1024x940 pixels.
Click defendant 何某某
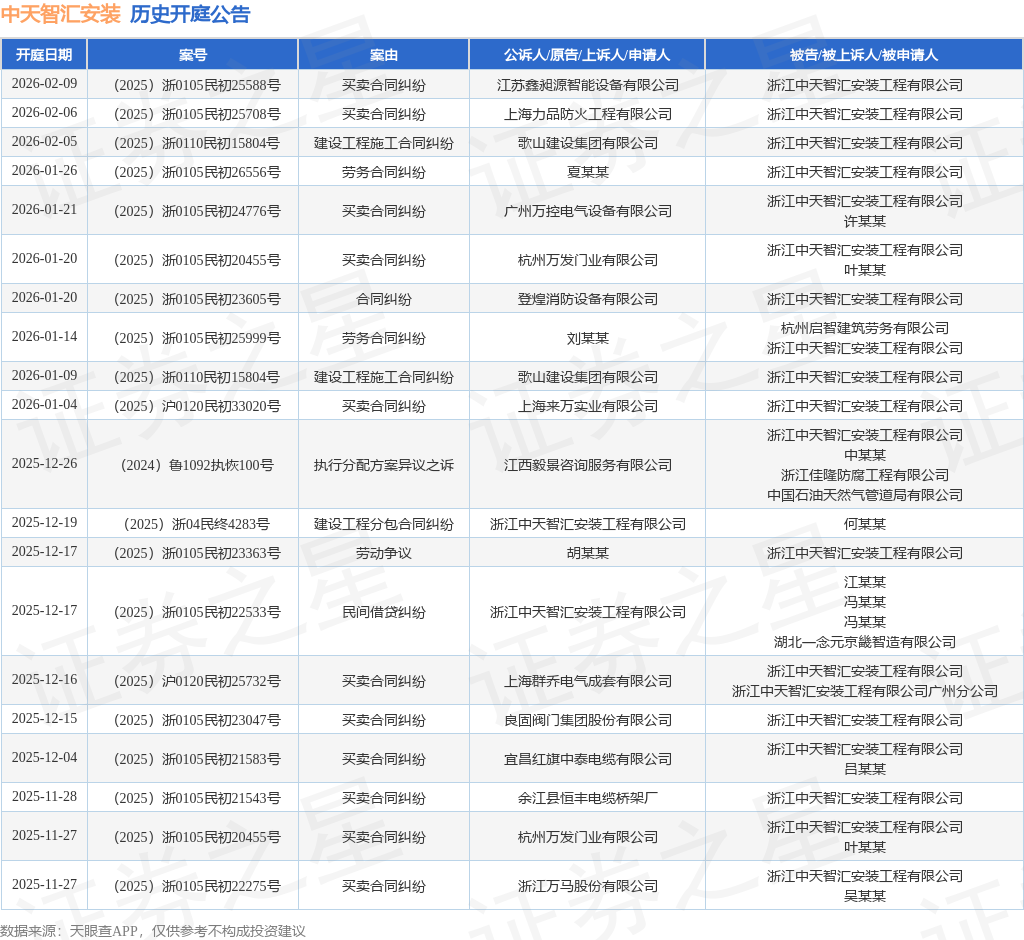point(865,524)
